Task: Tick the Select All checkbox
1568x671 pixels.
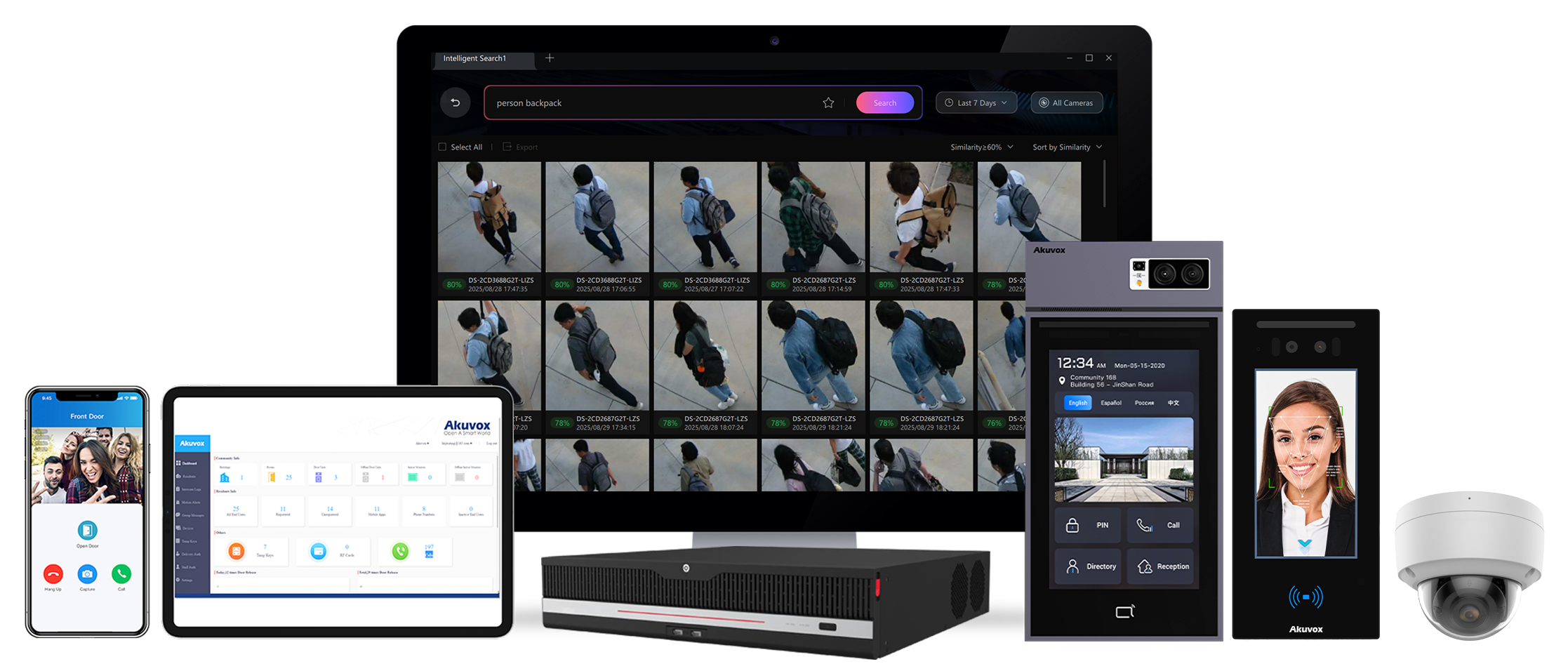Action: click(442, 147)
